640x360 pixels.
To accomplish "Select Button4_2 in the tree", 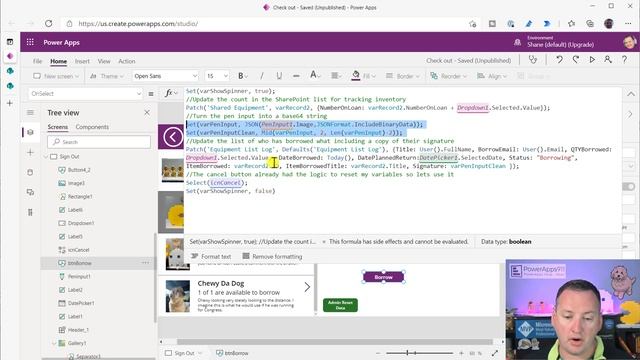I will pyautogui.click(x=79, y=170).
